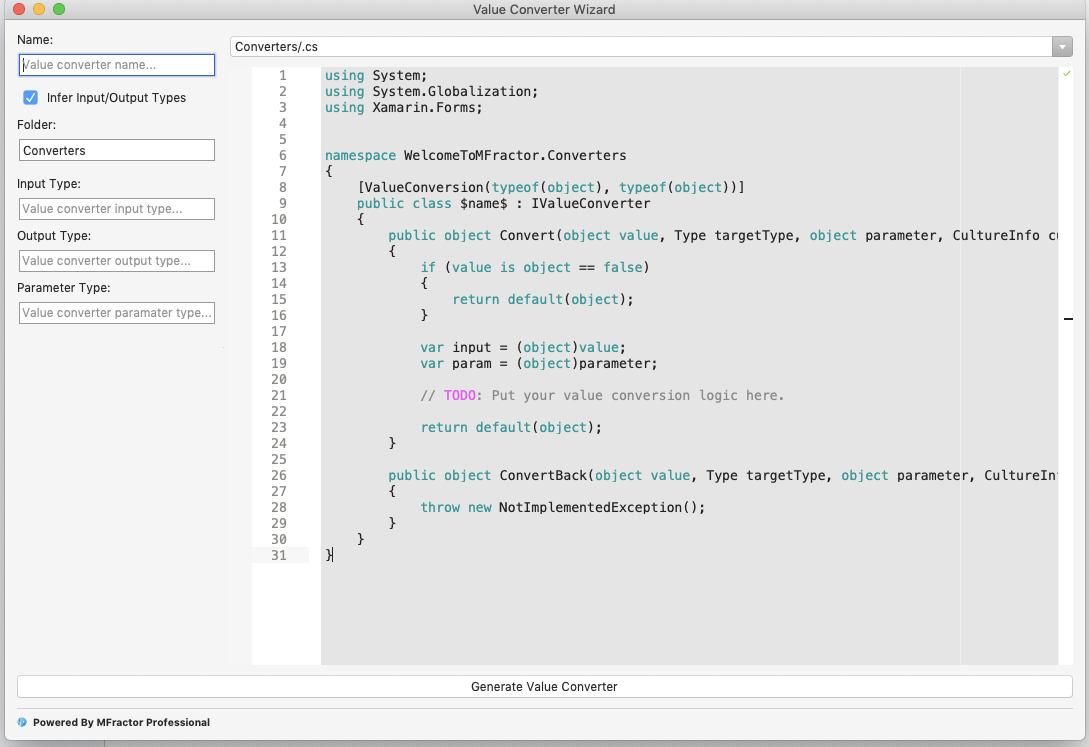Uncheck Infer Input/Output Types
The height and width of the screenshot is (747, 1089).
tap(28, 98)
